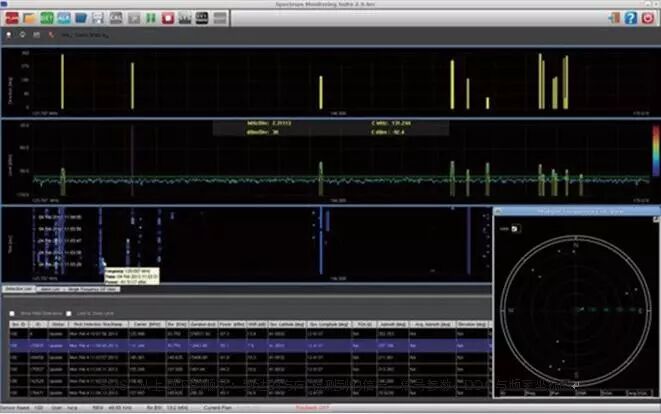661x414 pixels.
Task: Toggle the checkbox in the polar plot window
Action: [515, 229]
